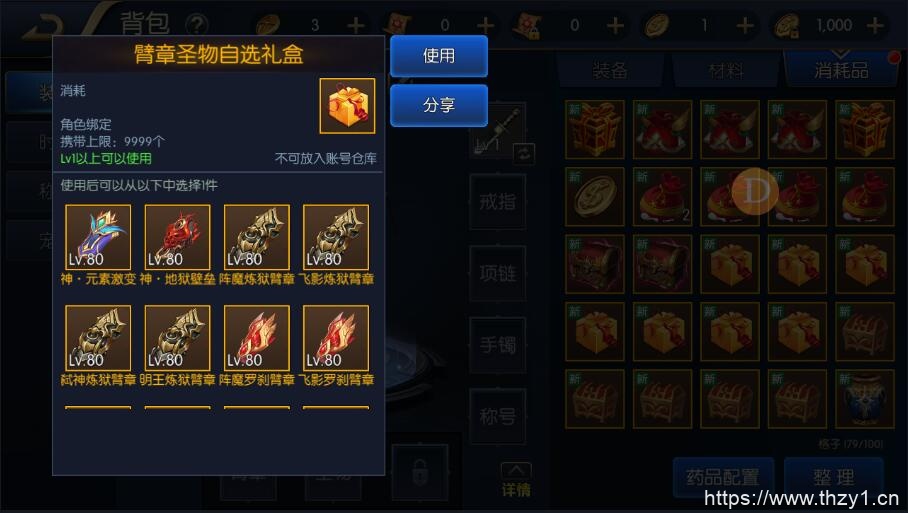The image size is (908, 513).
Task: Open the 药品配置 potion settings
Action: pyautogui.click(x=723, y=477)
